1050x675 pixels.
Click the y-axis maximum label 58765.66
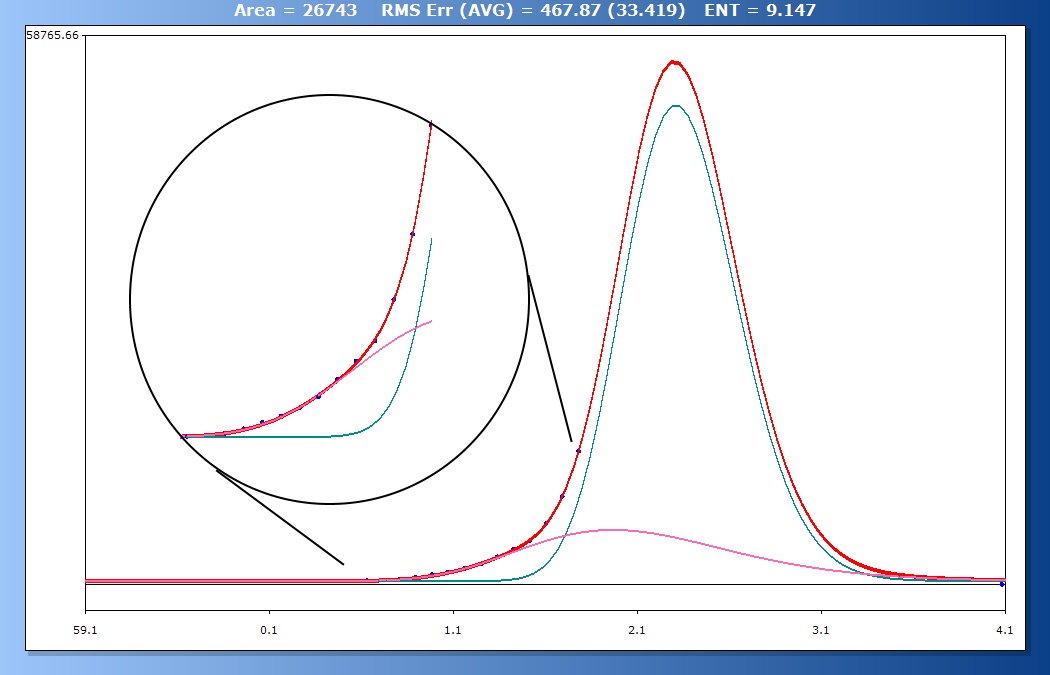[52, 36]
